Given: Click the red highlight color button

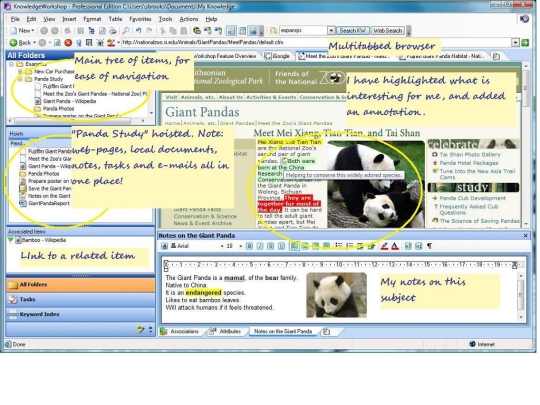Looking at the screenshot, I should [x=384, y=246].
